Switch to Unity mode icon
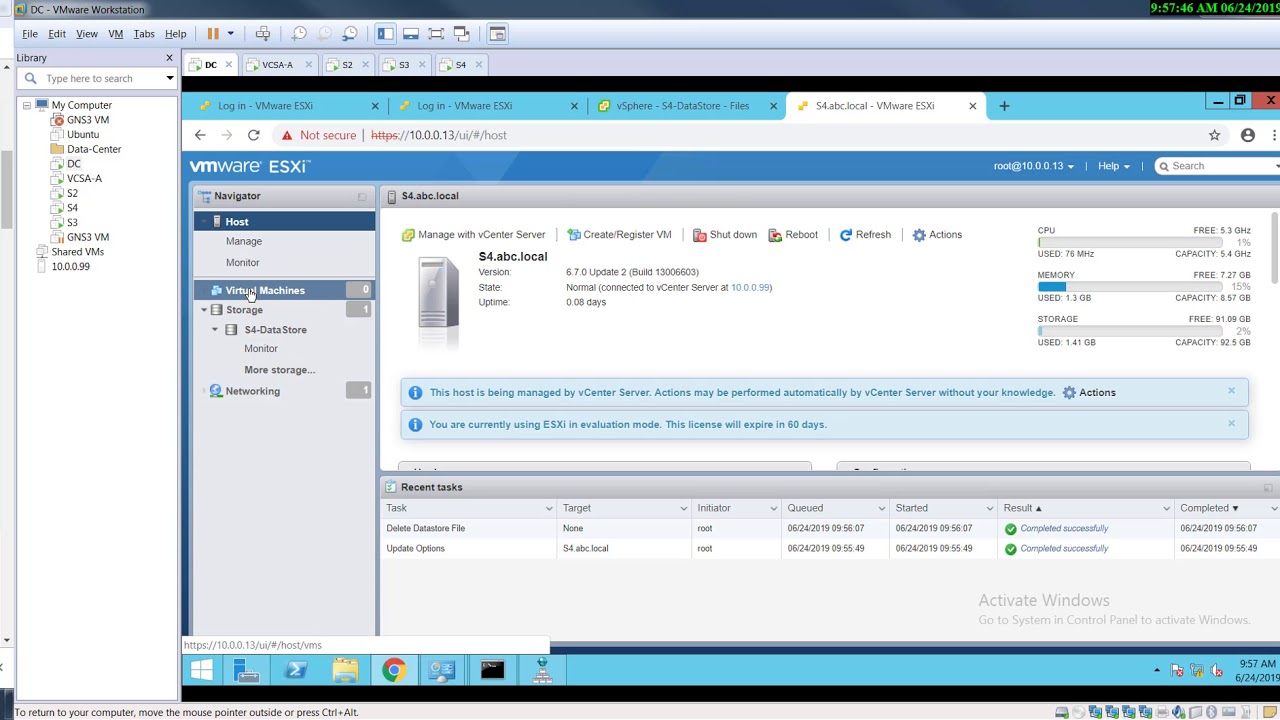The height and width of the screenshot is (720, 1280). pyautogui.click(x=461, y=34)
